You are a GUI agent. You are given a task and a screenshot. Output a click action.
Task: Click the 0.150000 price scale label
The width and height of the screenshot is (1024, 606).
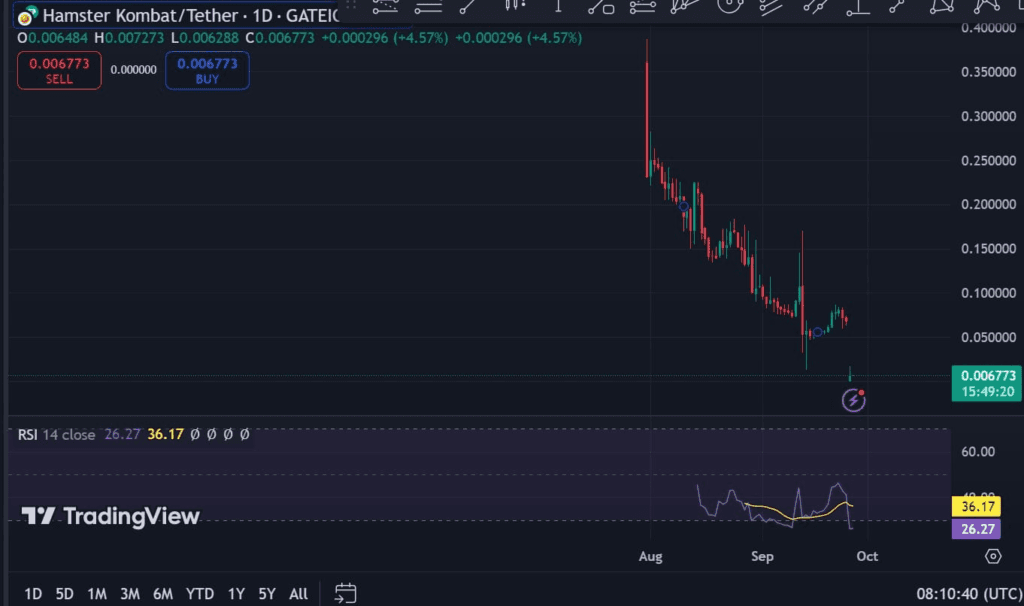click(988, 249)
